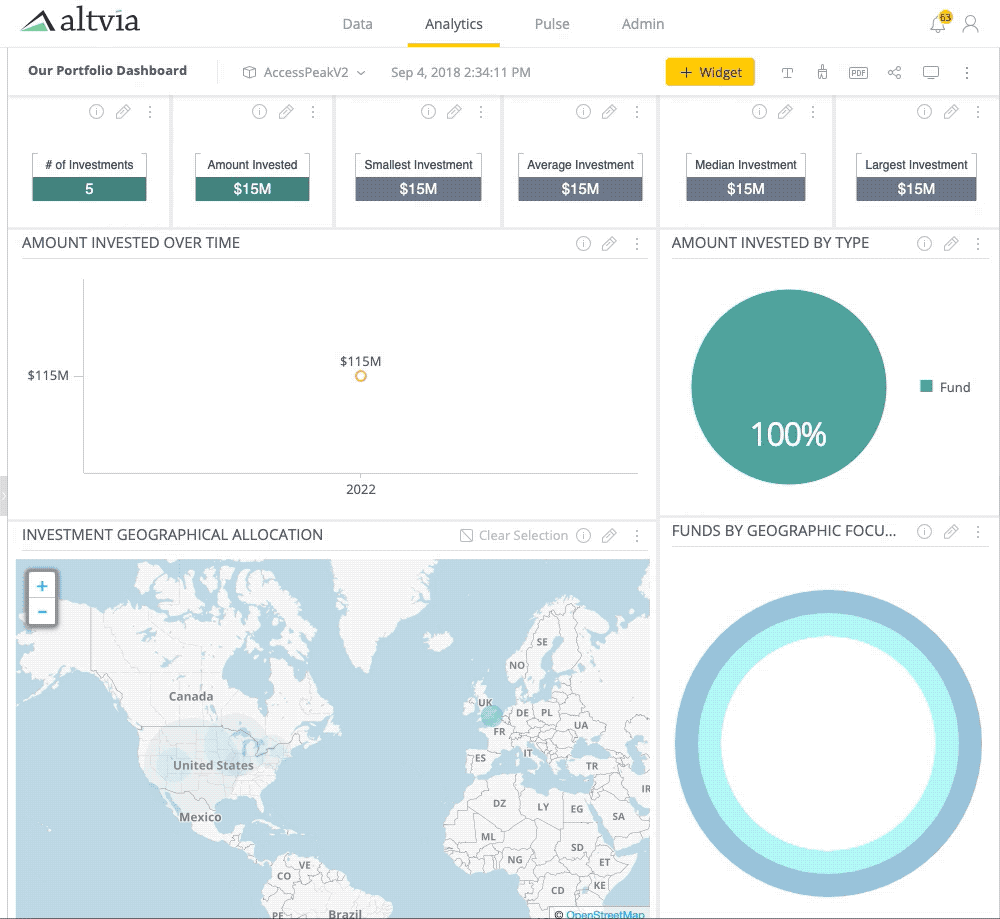Show info for Amount Invested By Type
Viewport: 1000px width, 919px height.
tap(925, 244)
